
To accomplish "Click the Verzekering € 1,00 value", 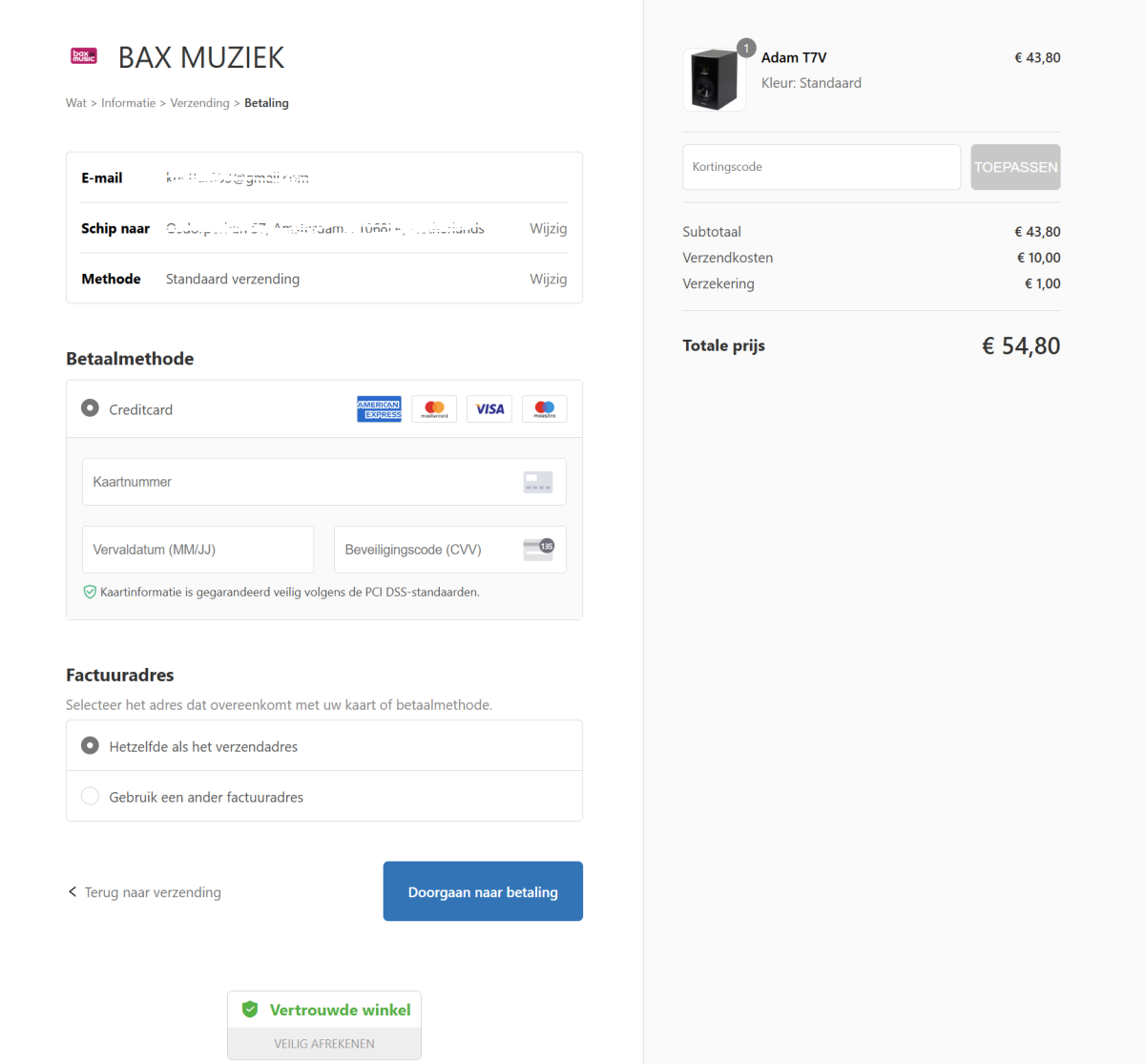I will pos(1042,283).
